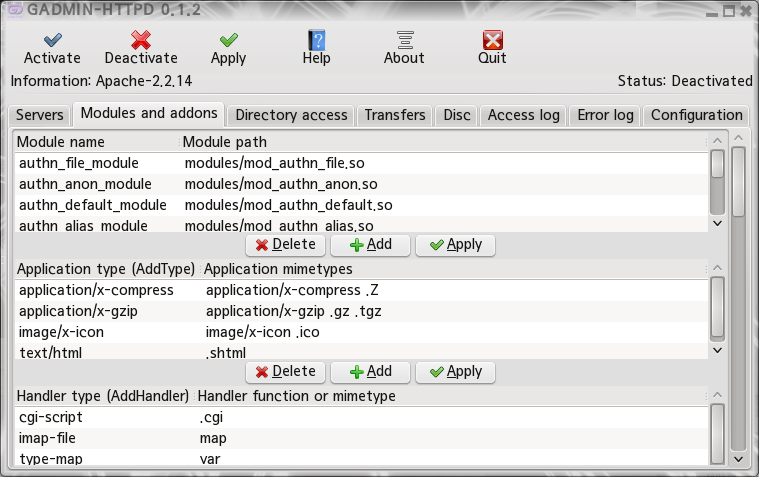
Task: Sort by Module name column header
Action: [97, 142]
